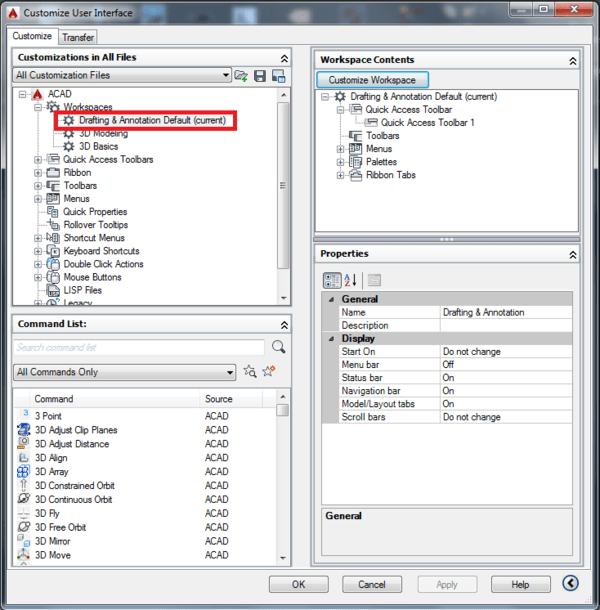Click the Quick Properties icon in tree
The image size is (600, 610).
tap(53, 212)
